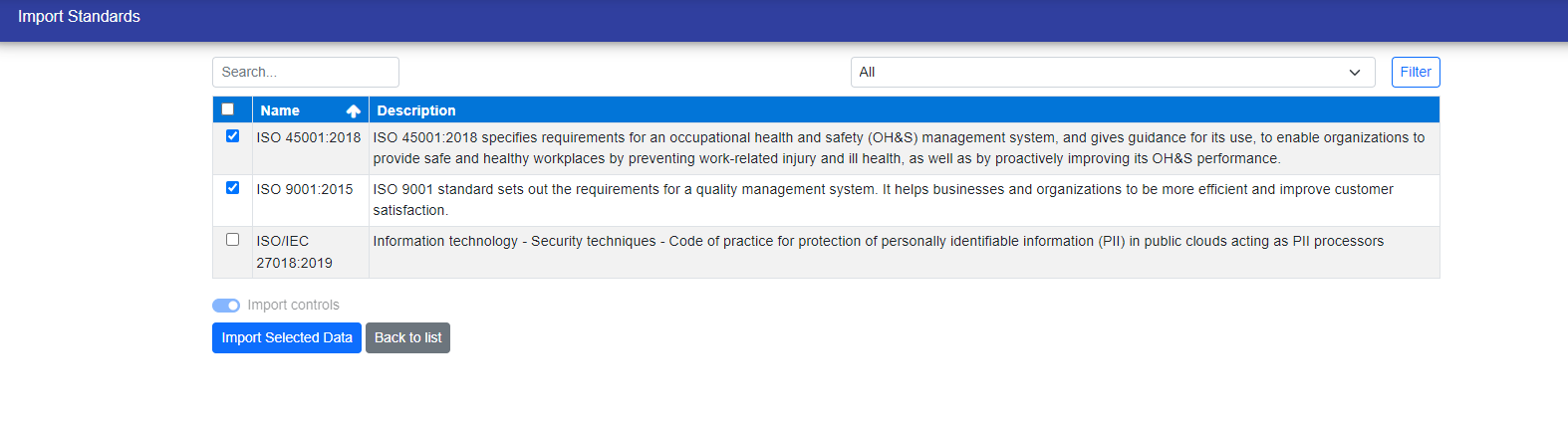Uncheck the ISO 45001:2018 row checkbox

coord(232,136)
